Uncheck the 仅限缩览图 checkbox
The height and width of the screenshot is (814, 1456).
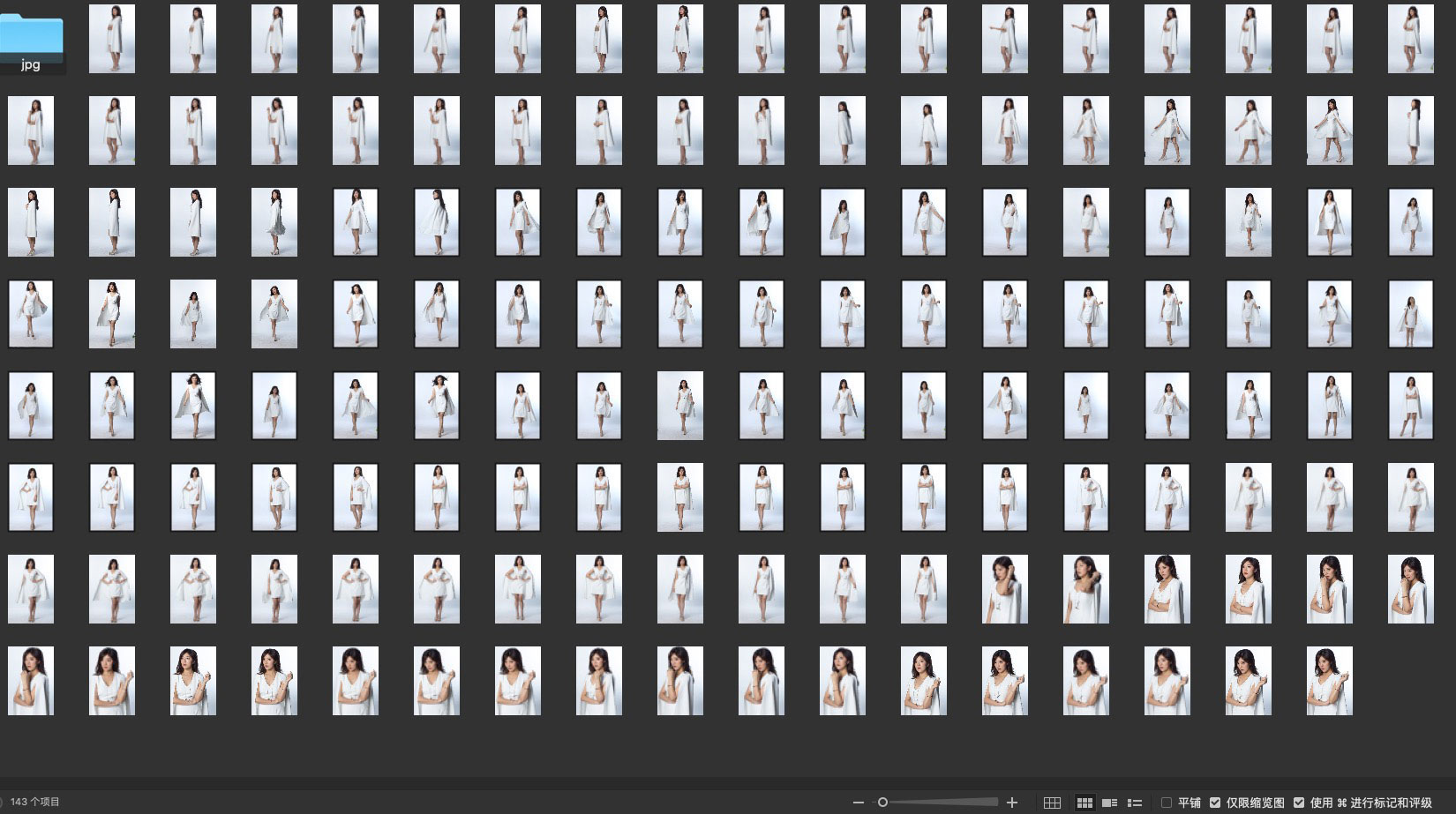pyautogui.click(x=1215, y=803)
